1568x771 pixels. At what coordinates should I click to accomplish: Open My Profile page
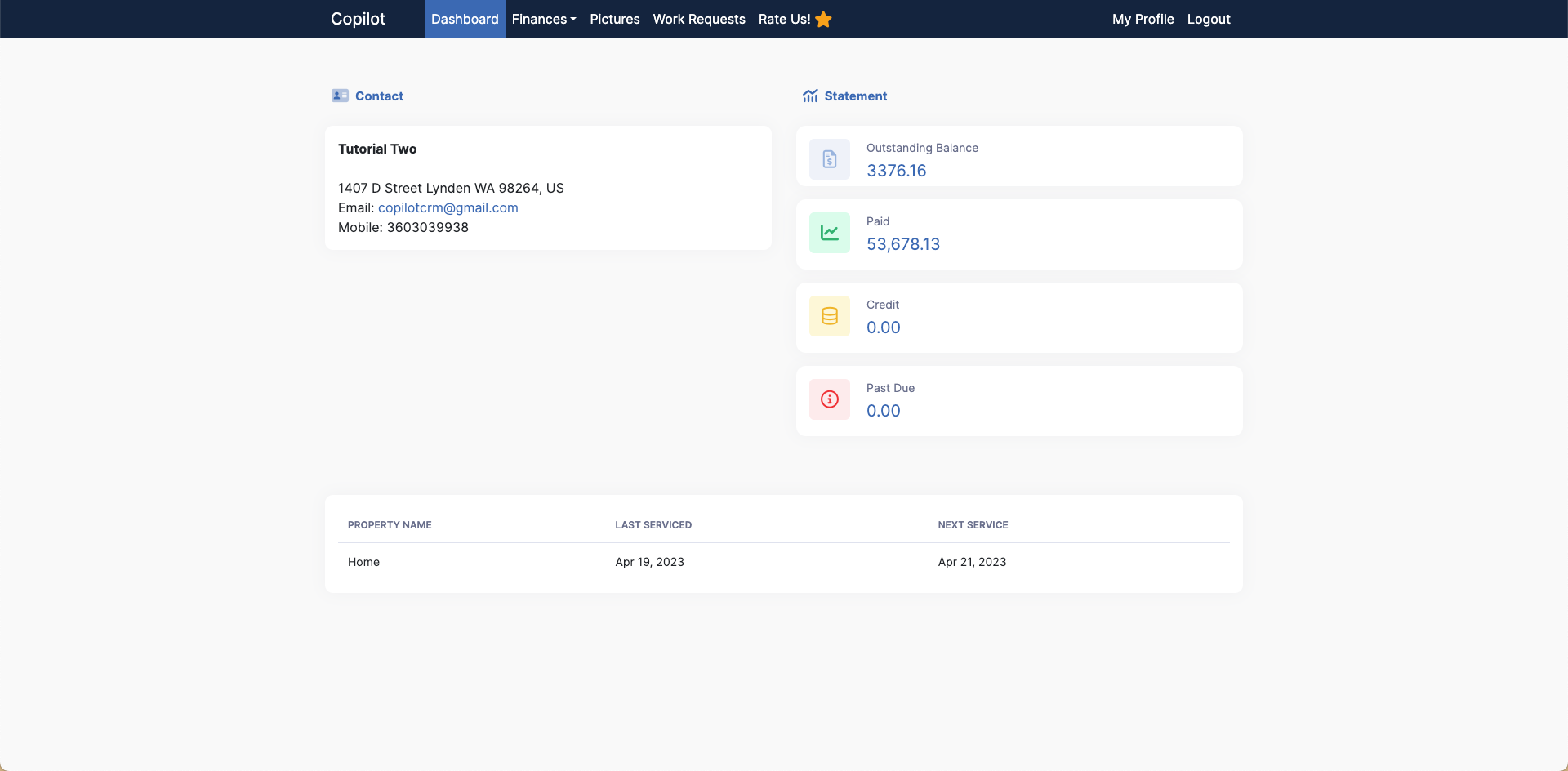pos(1143,19)
